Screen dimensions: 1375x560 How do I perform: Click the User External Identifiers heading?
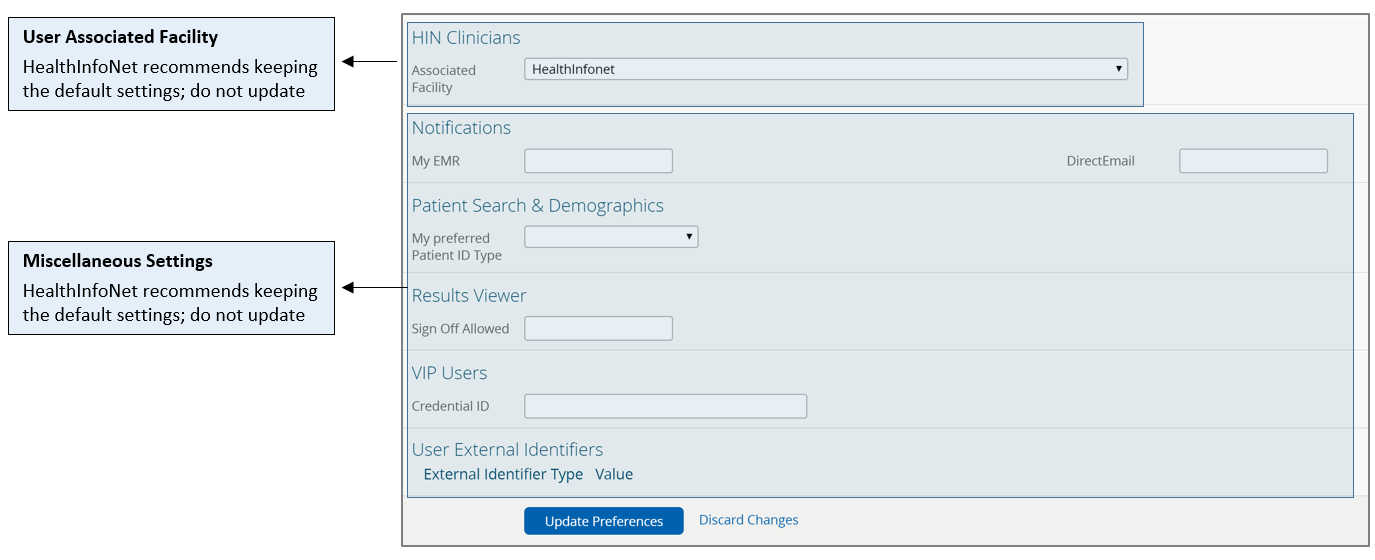point(507,450)
